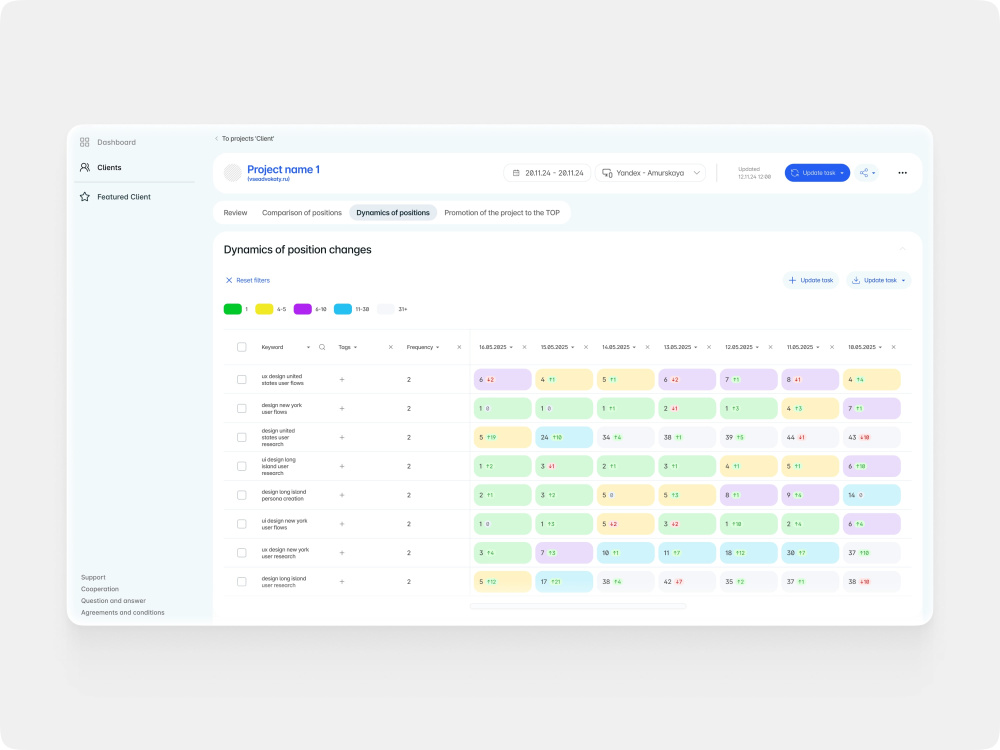The width and height of the screenshot is (1000, 750).
Task: Click the horizontal scrollbar below the table
Action: (578, 606)
